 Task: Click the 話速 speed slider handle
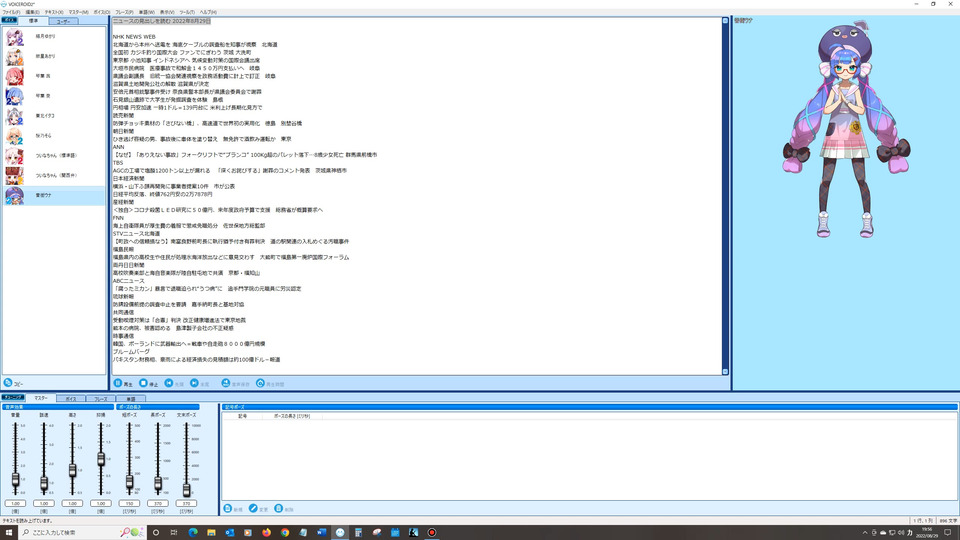point(44,484)
